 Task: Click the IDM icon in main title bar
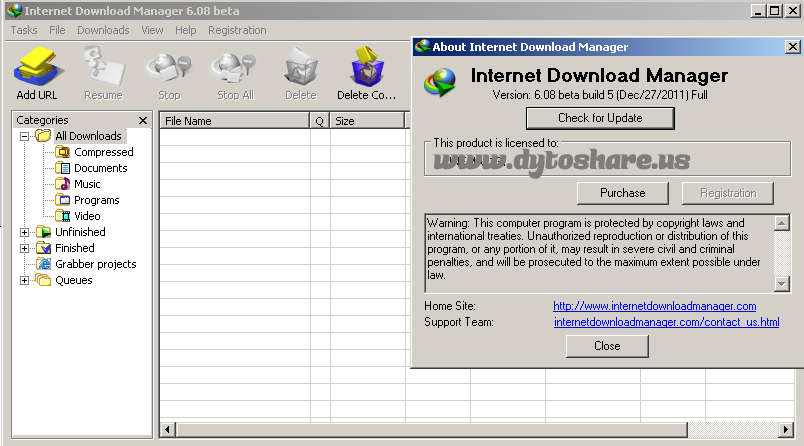pyautogui.click(x=14, y=10)
